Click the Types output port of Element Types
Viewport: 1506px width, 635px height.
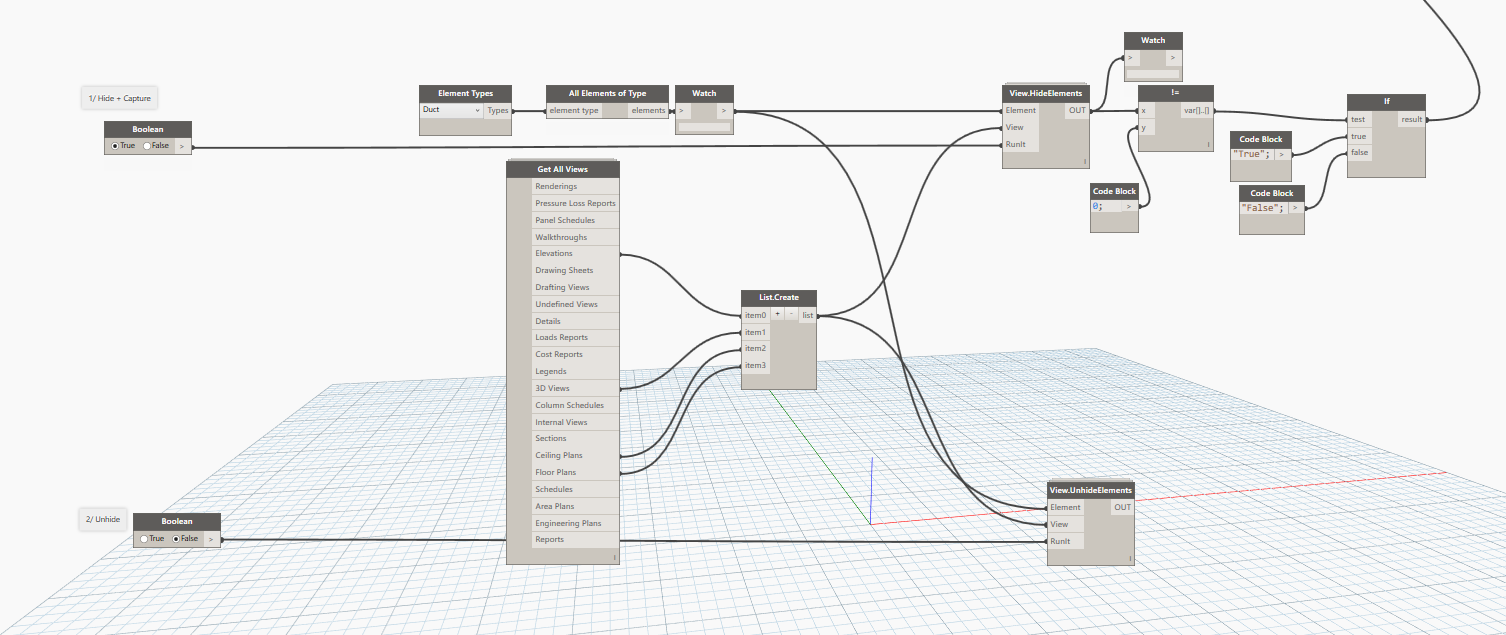pos(498,111)
